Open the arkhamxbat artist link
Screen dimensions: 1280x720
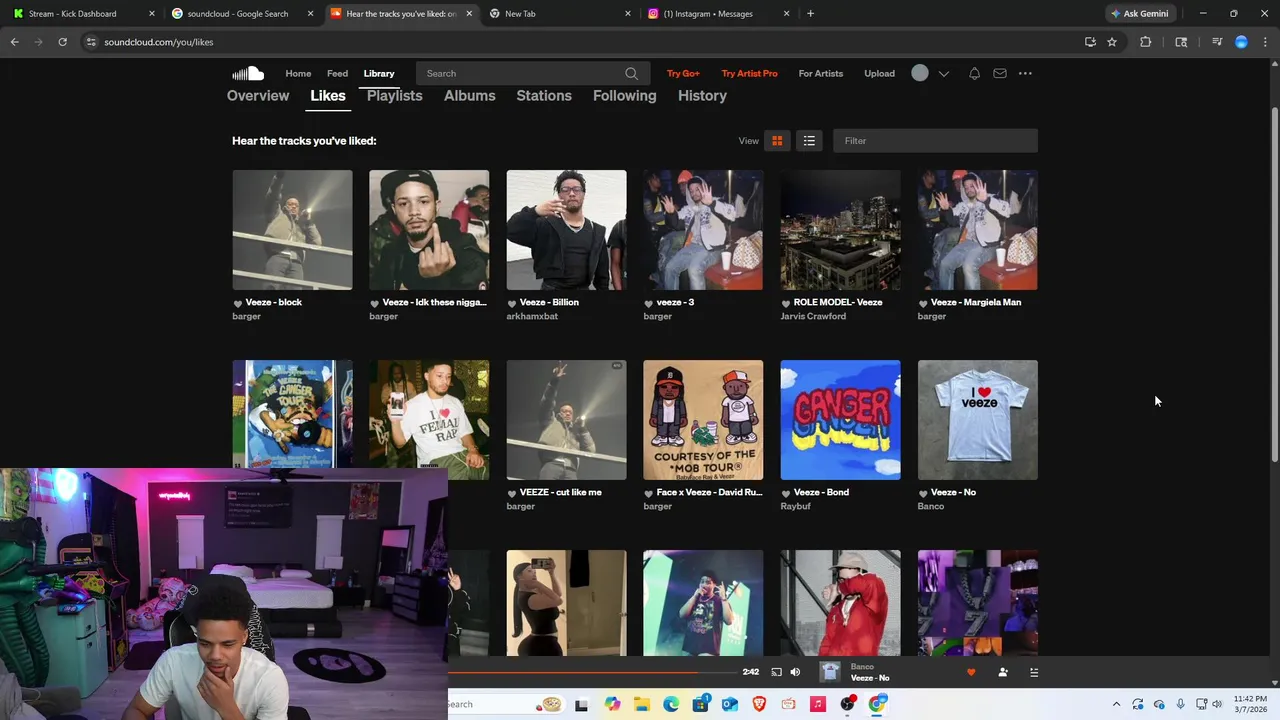click(x=532, y=316)
